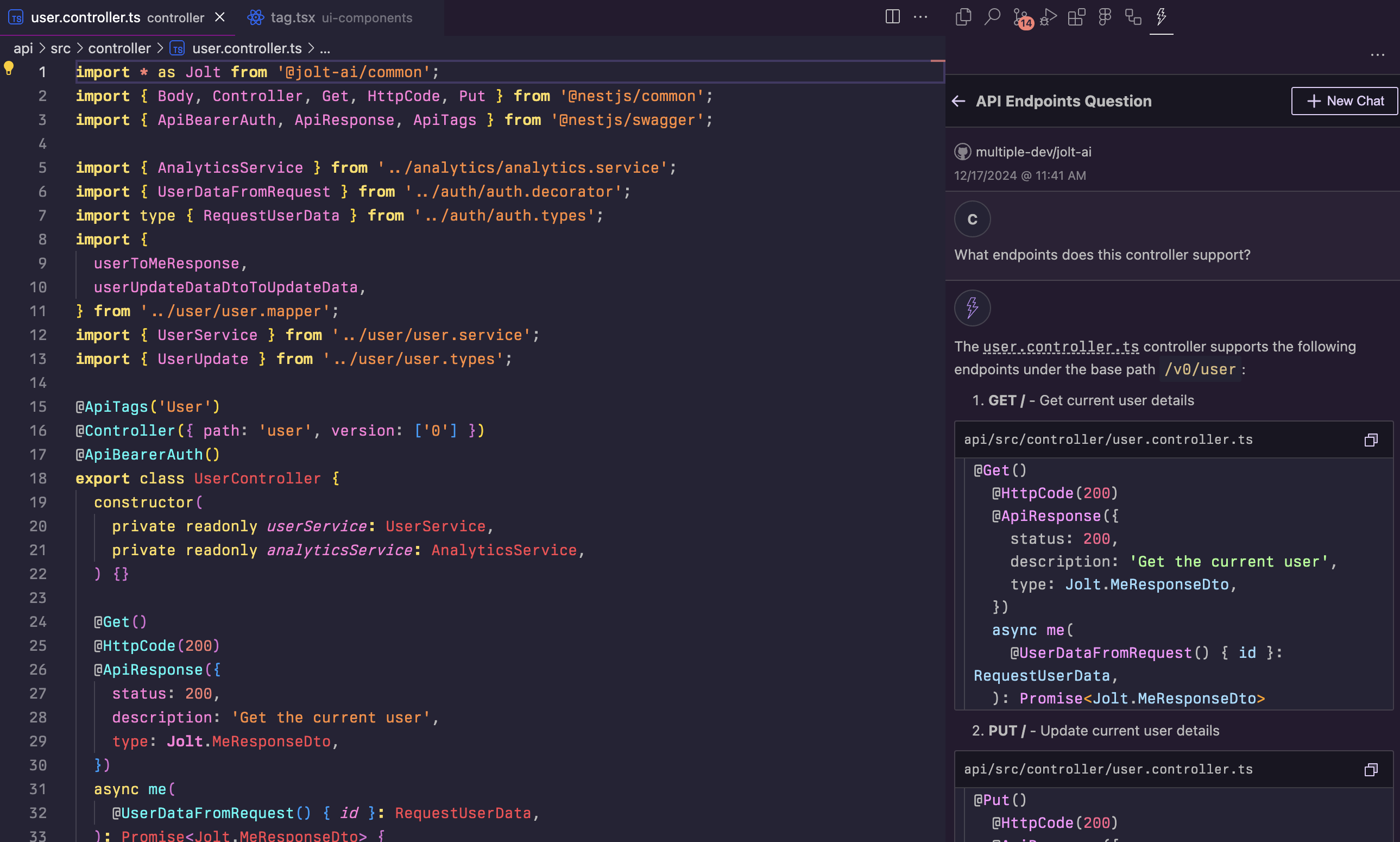The image size is (1400, 842).
Task: Go back from API Endpoints Question chat
Action: tap(958, 101)
